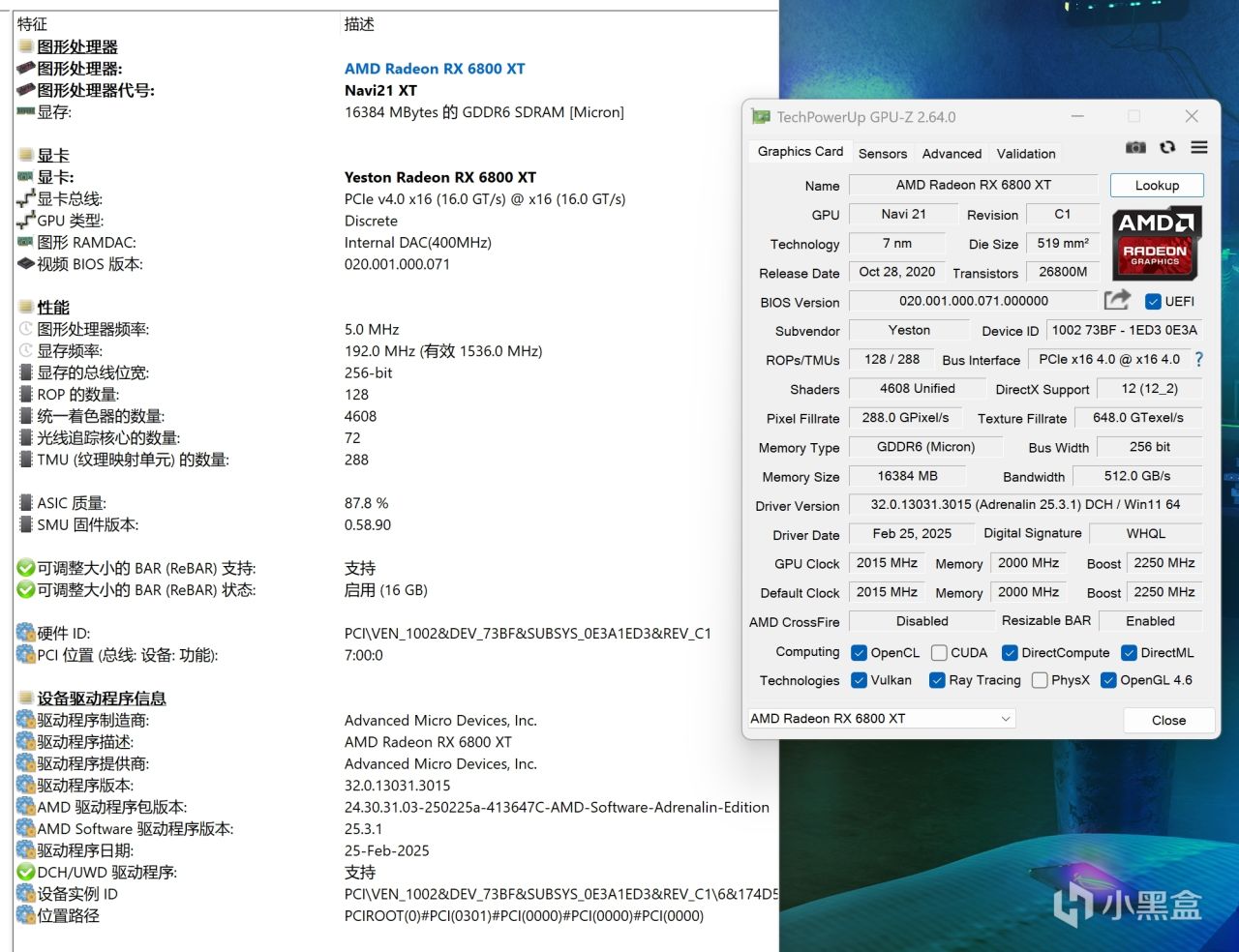This screenshot has width=1239, height=952.
Task: Click the icon beside 硬件 ID
Action: coord(26,634)
